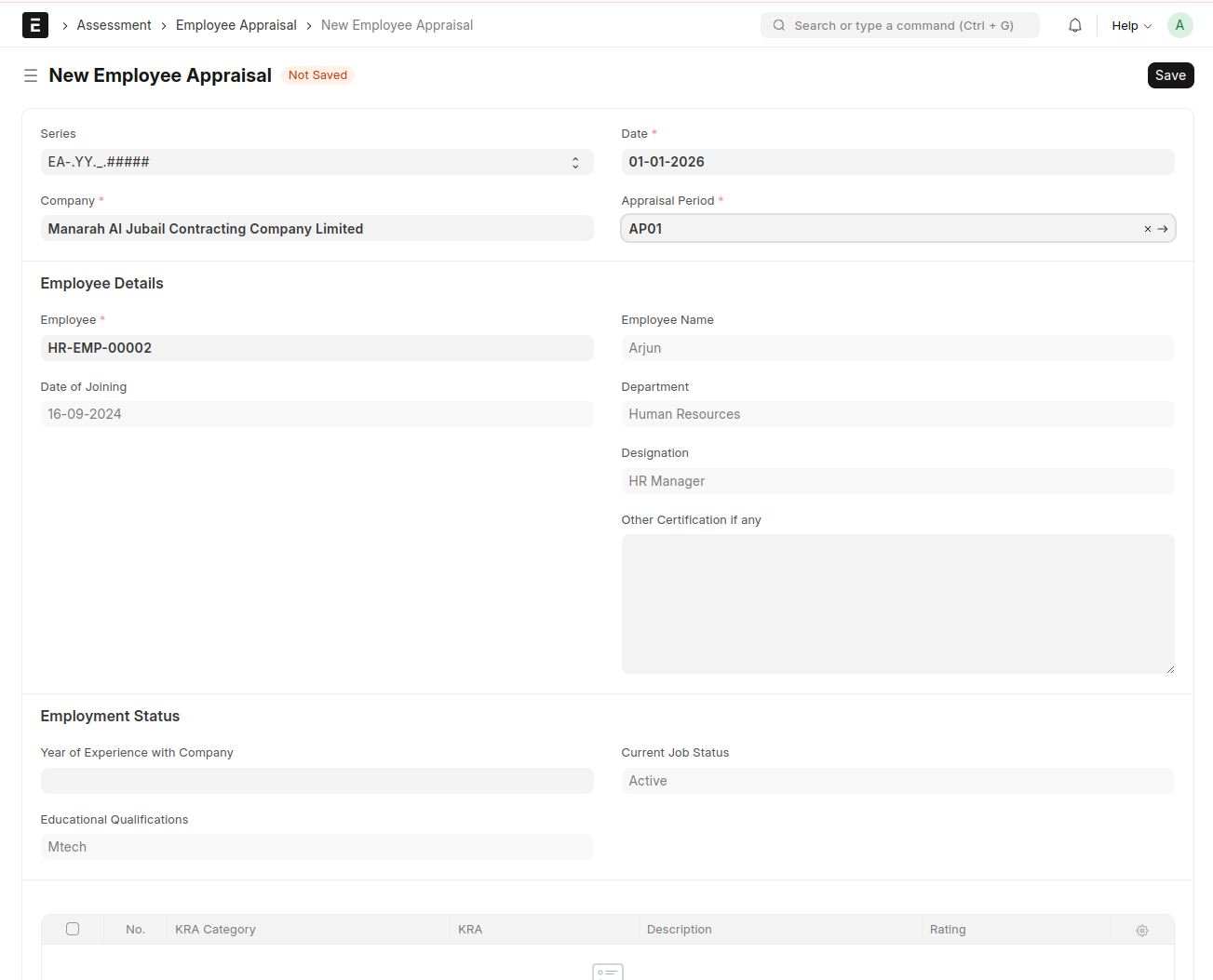Open the Appraisal Period link field
The image size is (1213, 980).
click(x=875, y=229)
